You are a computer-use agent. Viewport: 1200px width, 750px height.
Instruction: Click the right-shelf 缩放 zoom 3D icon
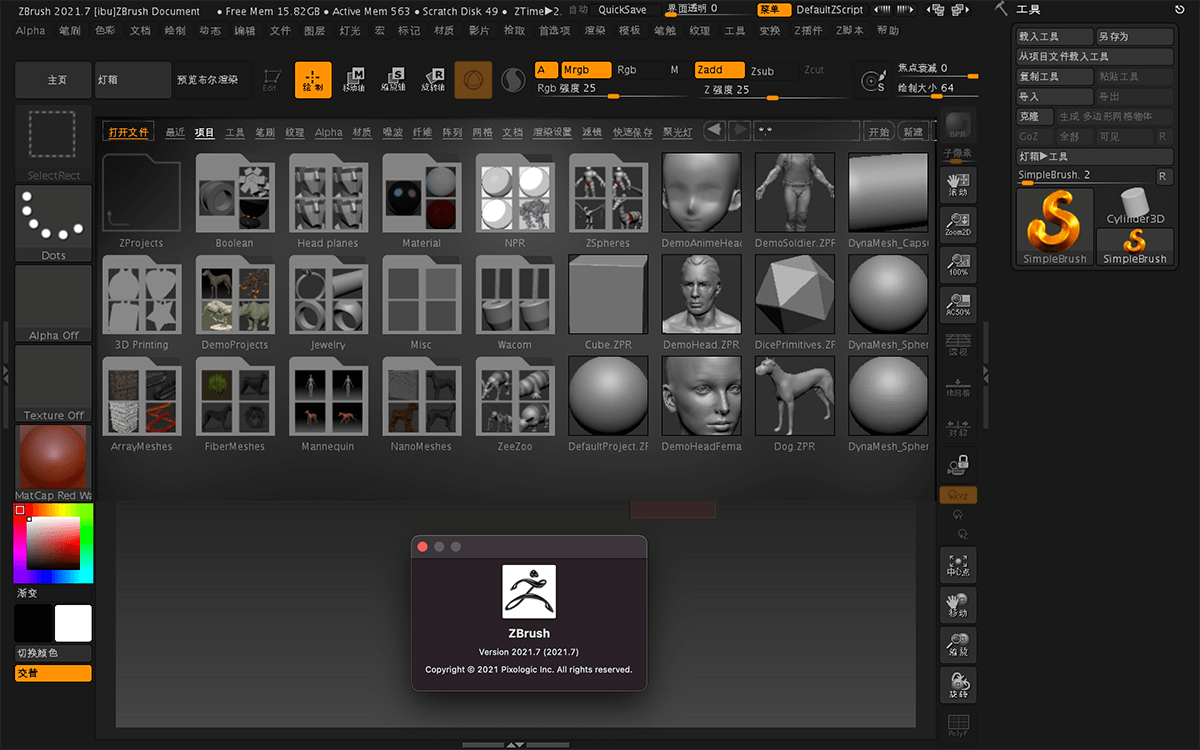958,645
